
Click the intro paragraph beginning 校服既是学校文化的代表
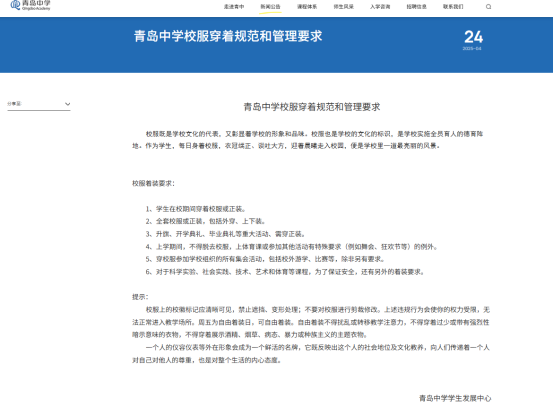308,140
